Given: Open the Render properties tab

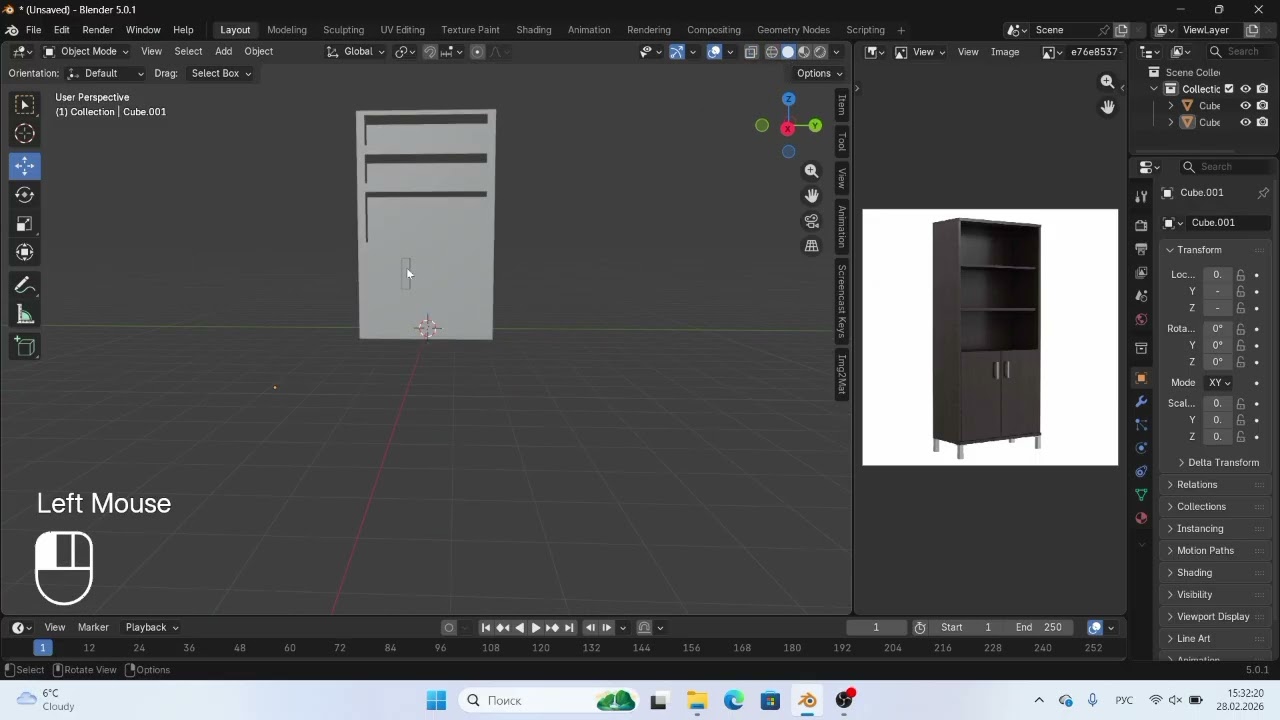Looking at the screenshot, I should point(1141,225).
